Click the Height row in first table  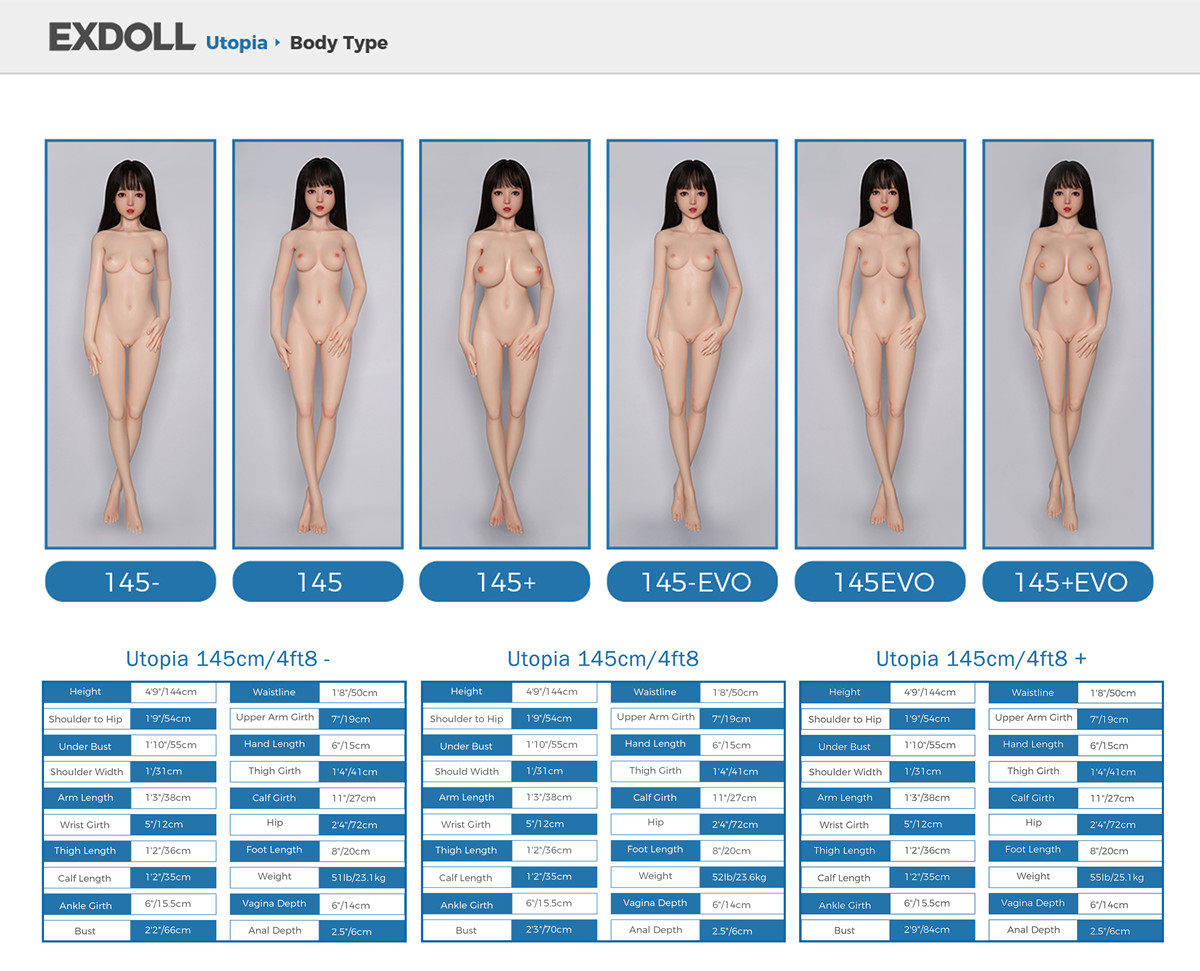coord(86,692)
